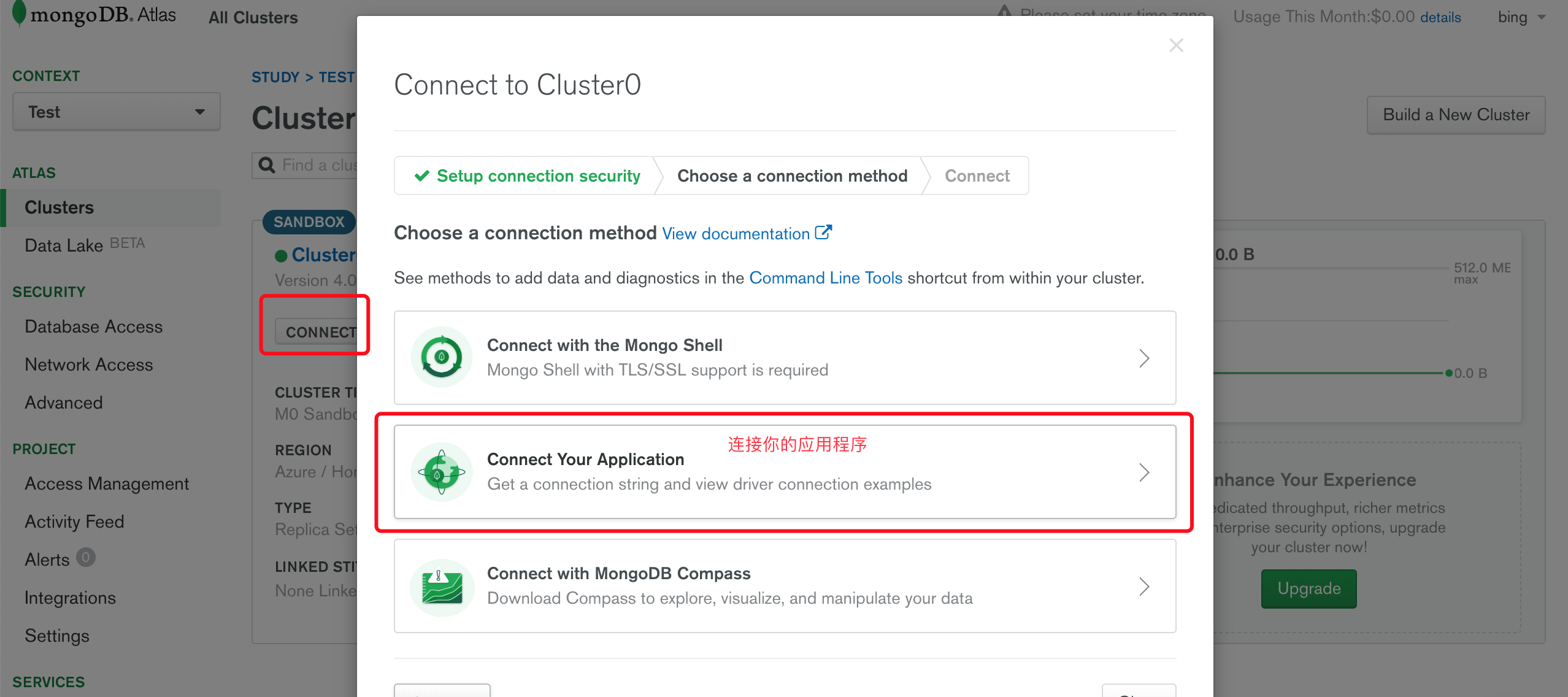Click the Mongo Shell connection icon

point(442,357)
